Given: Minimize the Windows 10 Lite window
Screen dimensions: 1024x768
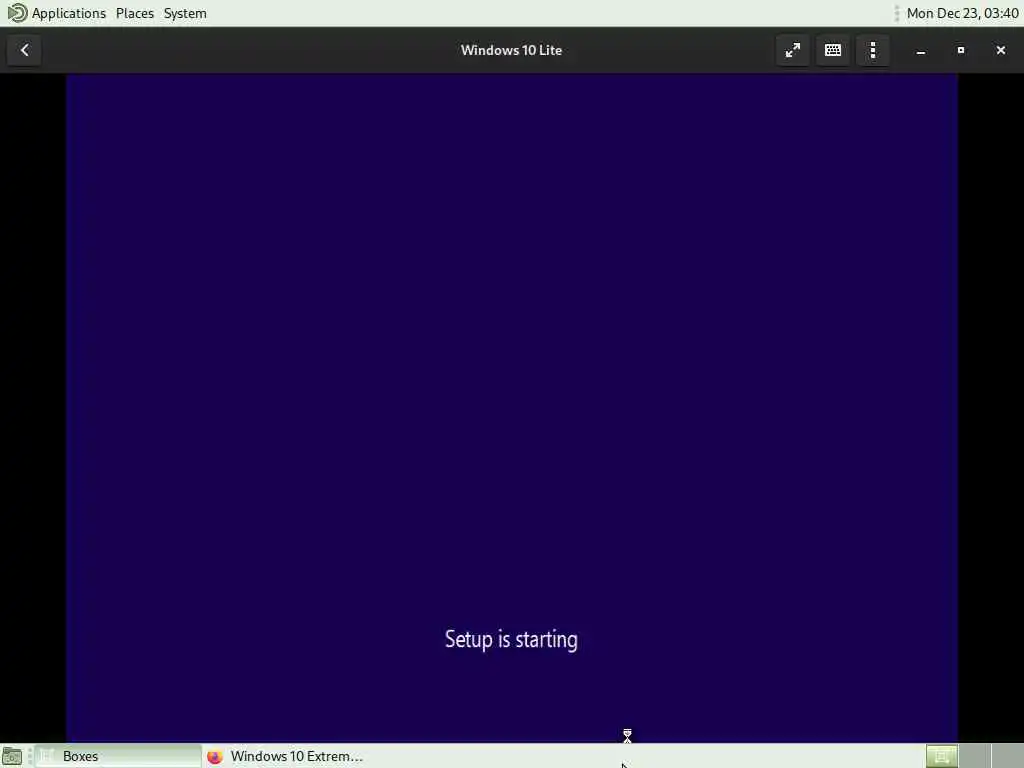Looking at the screenshot, I should (921, 50).
